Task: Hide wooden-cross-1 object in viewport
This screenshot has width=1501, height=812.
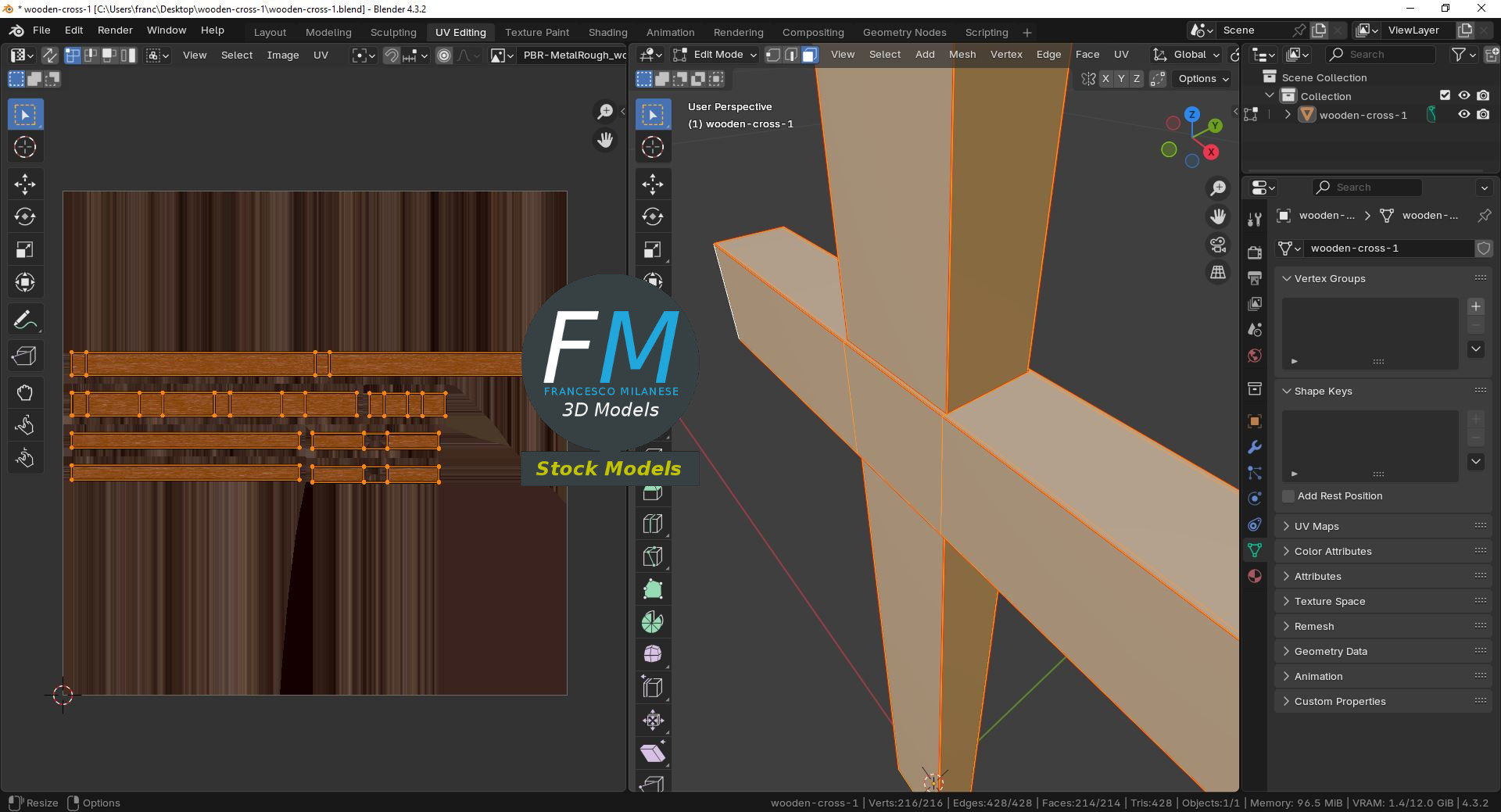Action: (x=1464, y=115)
